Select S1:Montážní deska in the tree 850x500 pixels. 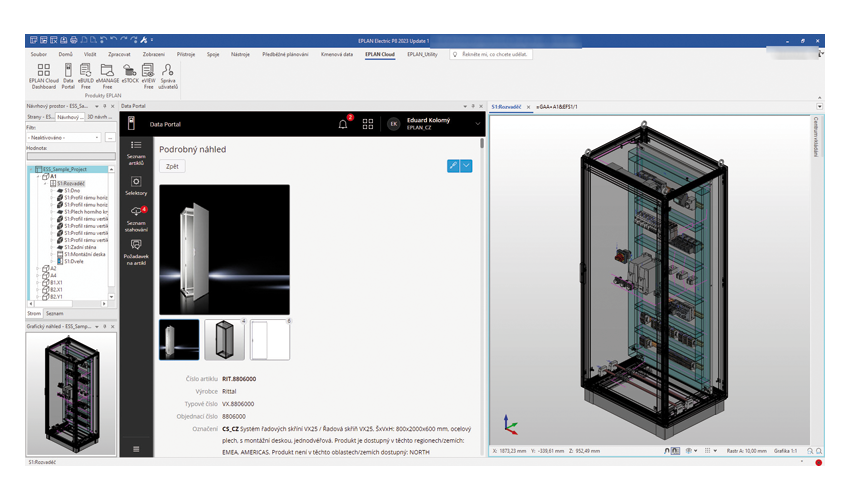click(85, 254)
